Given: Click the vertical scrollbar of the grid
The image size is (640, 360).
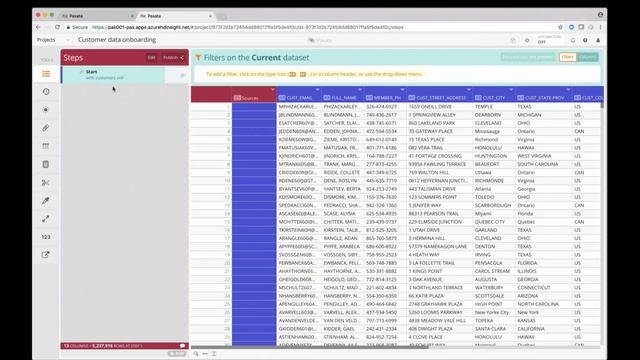Looking at the screenshot, I should [x=602, y=105].
